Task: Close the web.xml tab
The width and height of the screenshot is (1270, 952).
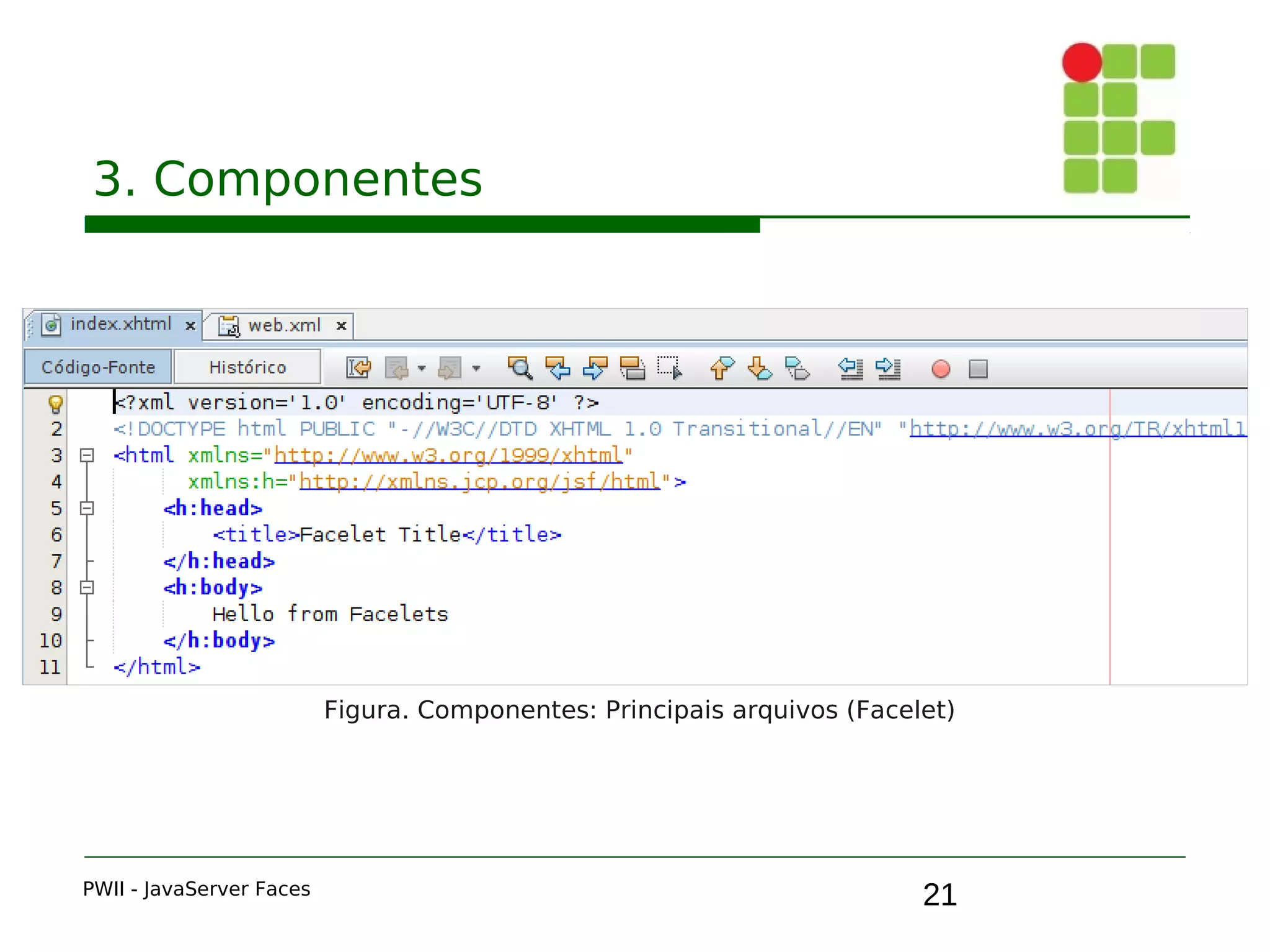Action: (x=341, y=325)
